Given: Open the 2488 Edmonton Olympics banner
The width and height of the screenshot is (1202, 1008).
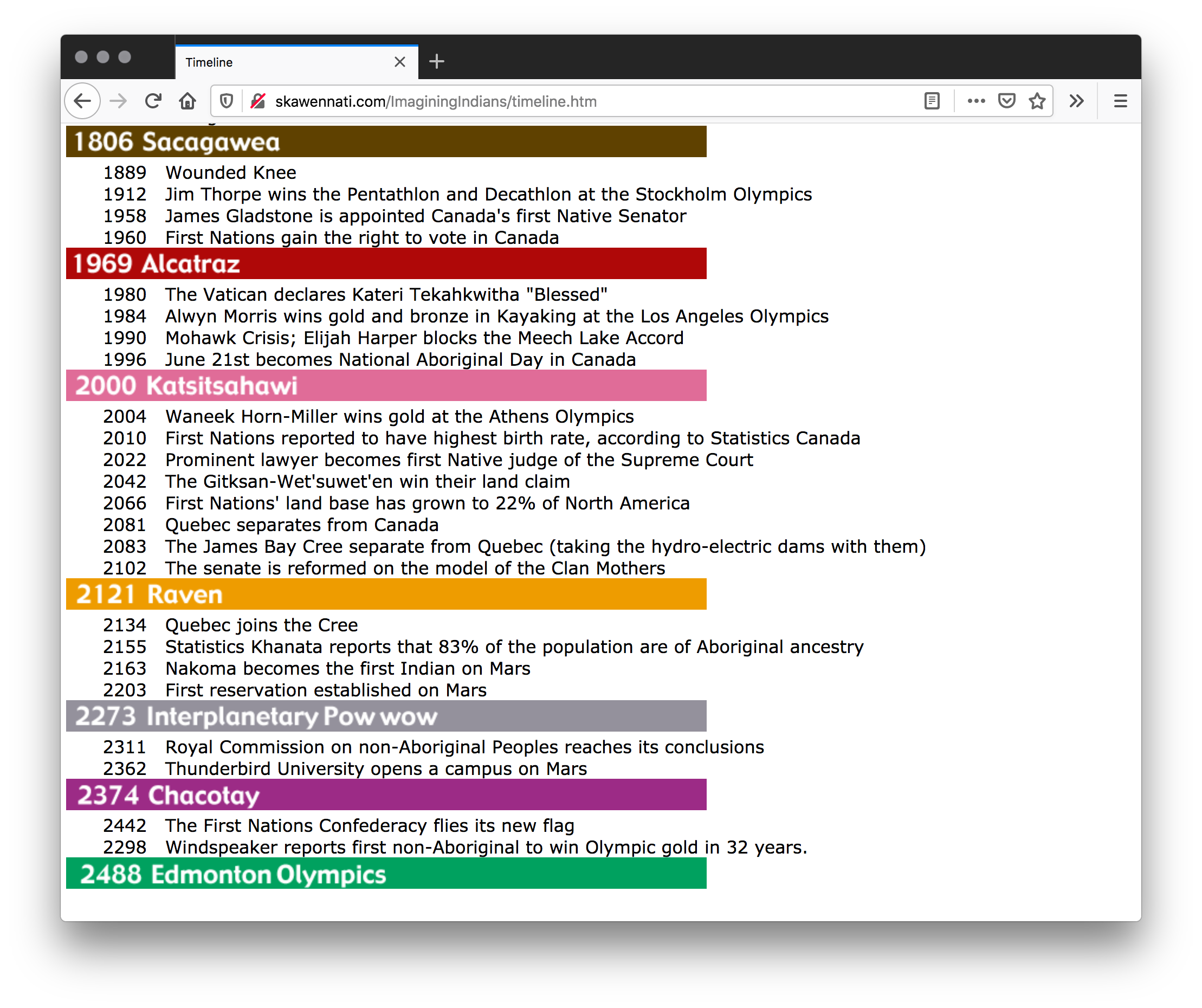Looking at the screenshot, I should [386, 874].
